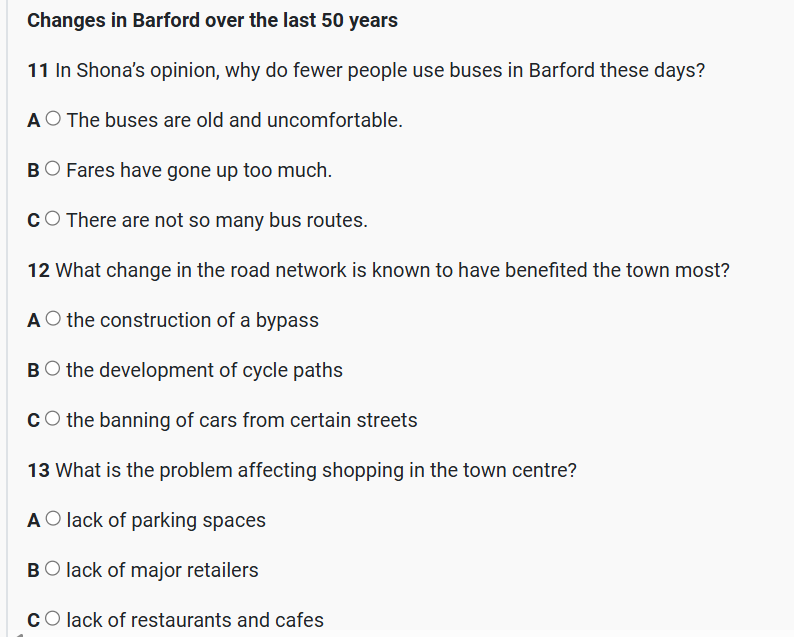This screenshot has width=794, height=637.
Task: Choose option B radio 'Fares have gone up'
Action: pos(53,170)
